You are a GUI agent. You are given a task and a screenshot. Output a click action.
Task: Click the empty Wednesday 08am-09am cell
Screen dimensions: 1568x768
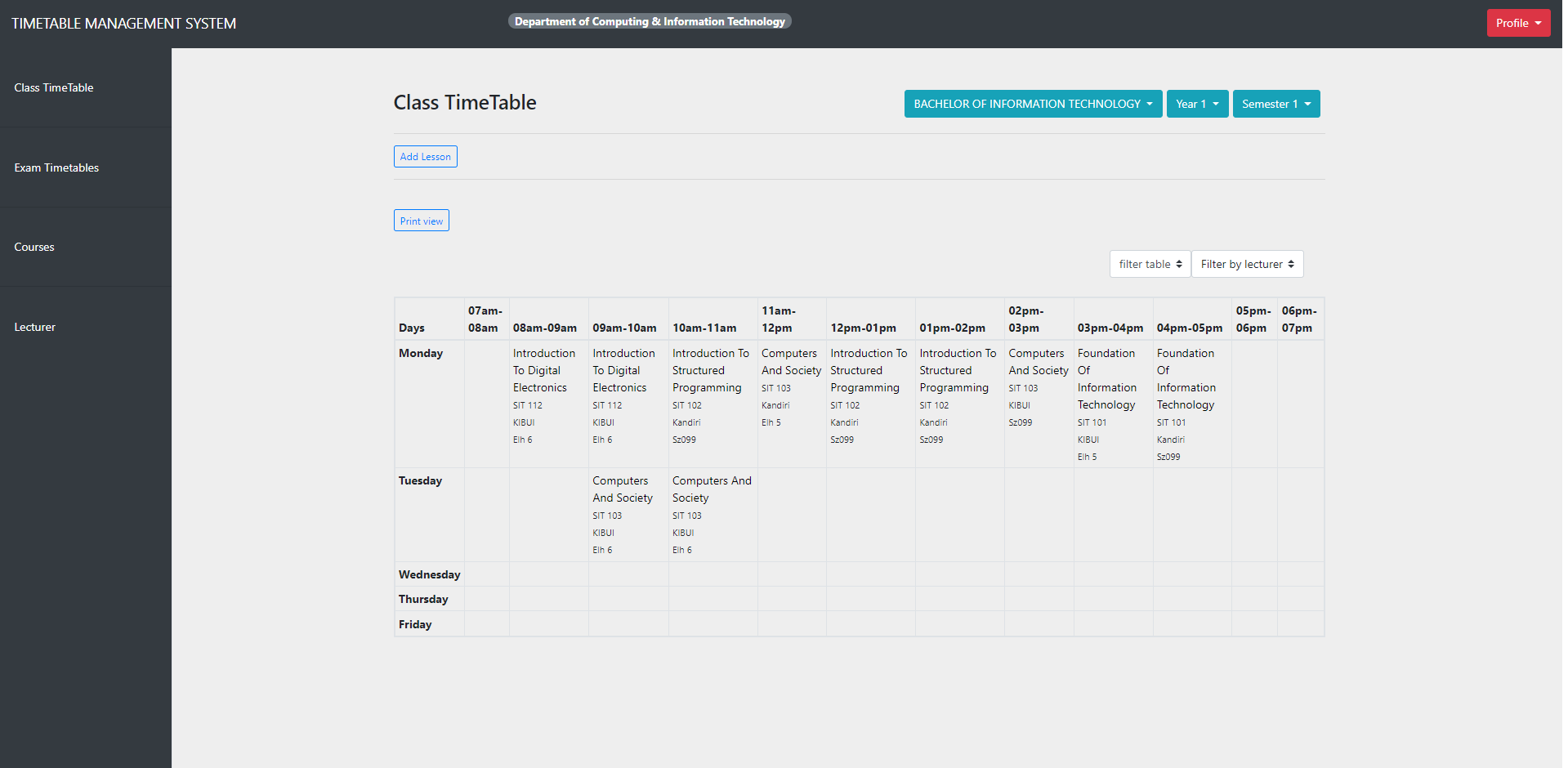click(548, 574)
